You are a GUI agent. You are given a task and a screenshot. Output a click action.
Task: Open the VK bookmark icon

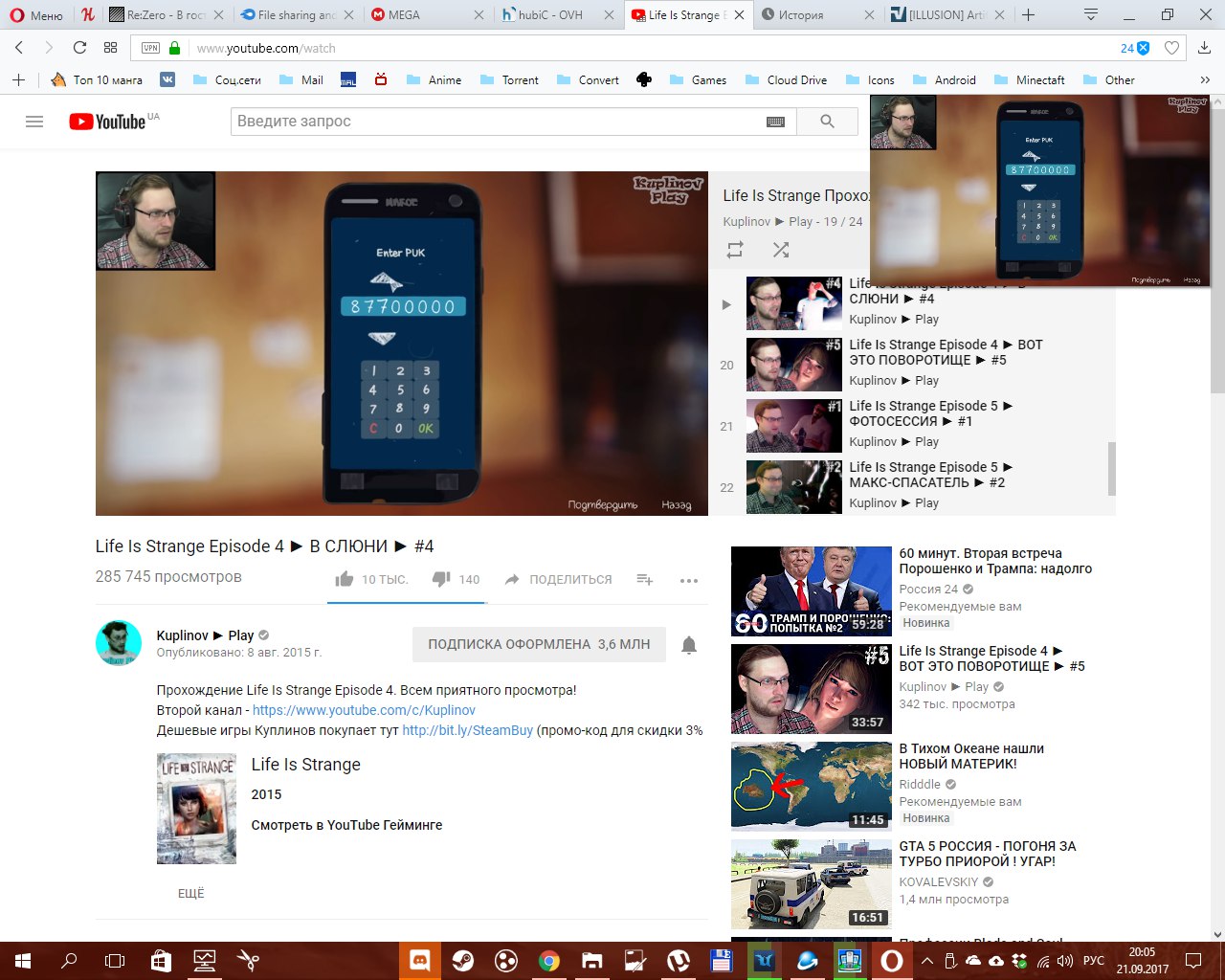pos(167,79)
